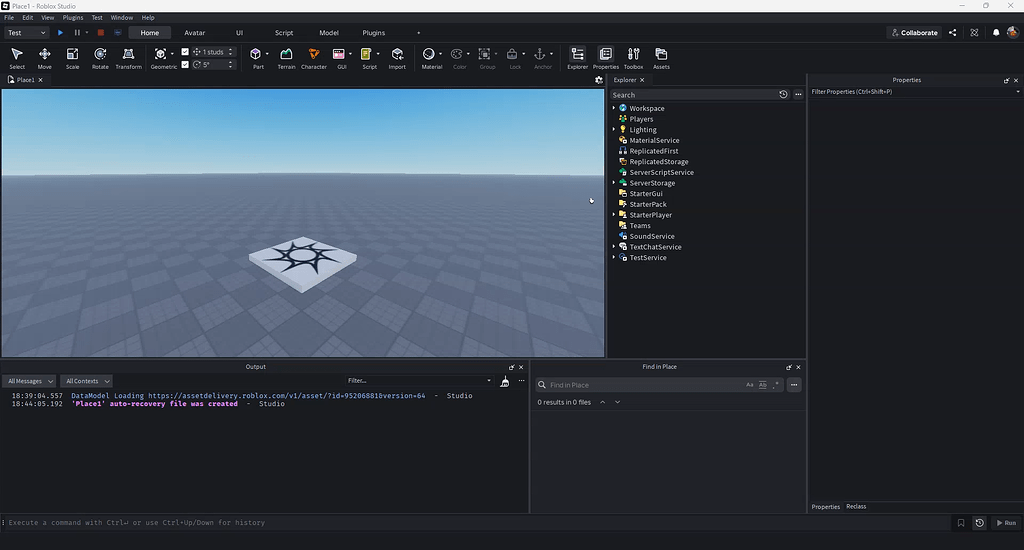The width and height of the screenshot is (1024, 550).
Task: Open the All Contexts dropdown
Action: (87, 381)
